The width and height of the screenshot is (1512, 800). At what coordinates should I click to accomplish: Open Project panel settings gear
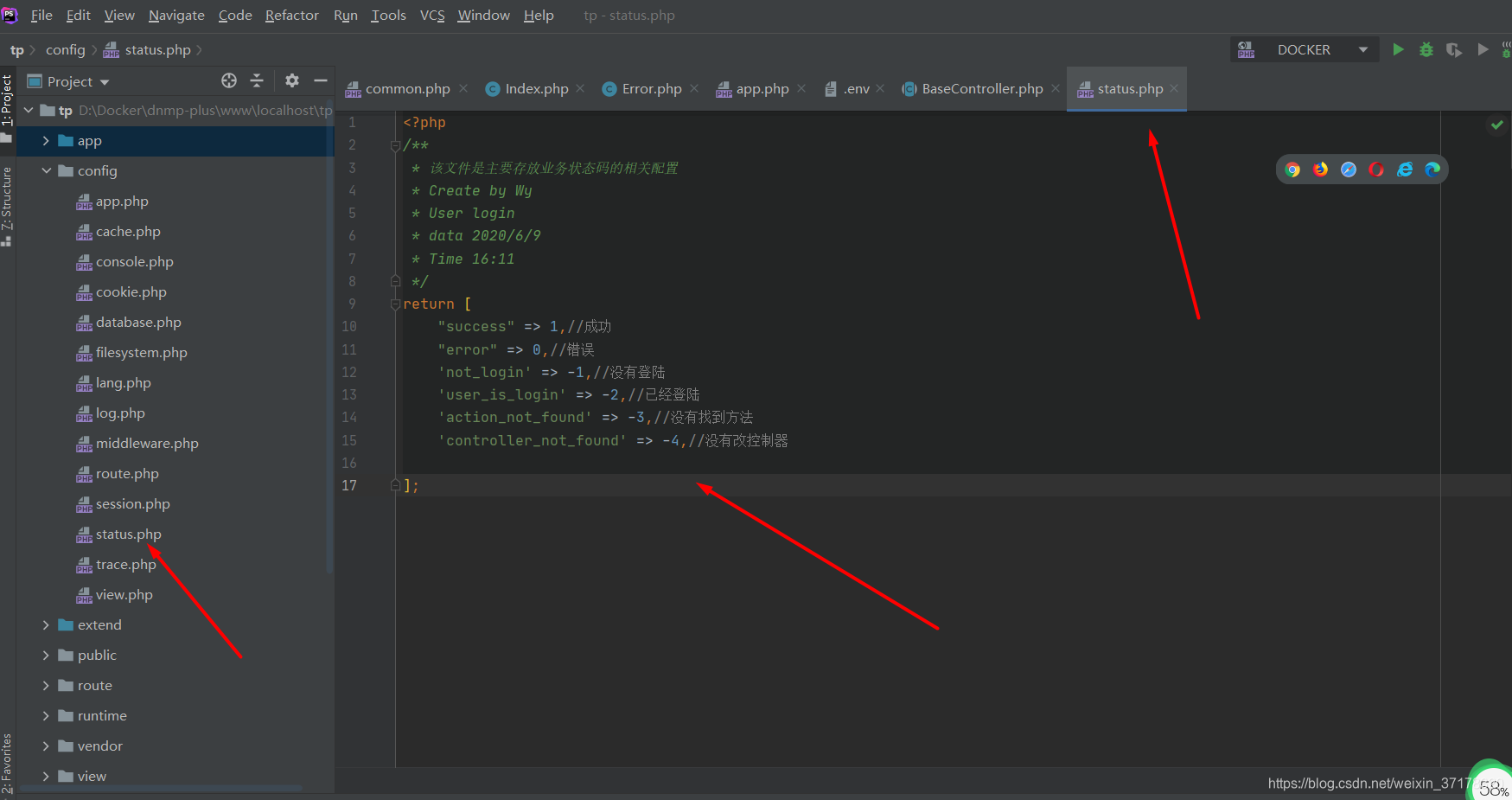click(x=292, y=80)
